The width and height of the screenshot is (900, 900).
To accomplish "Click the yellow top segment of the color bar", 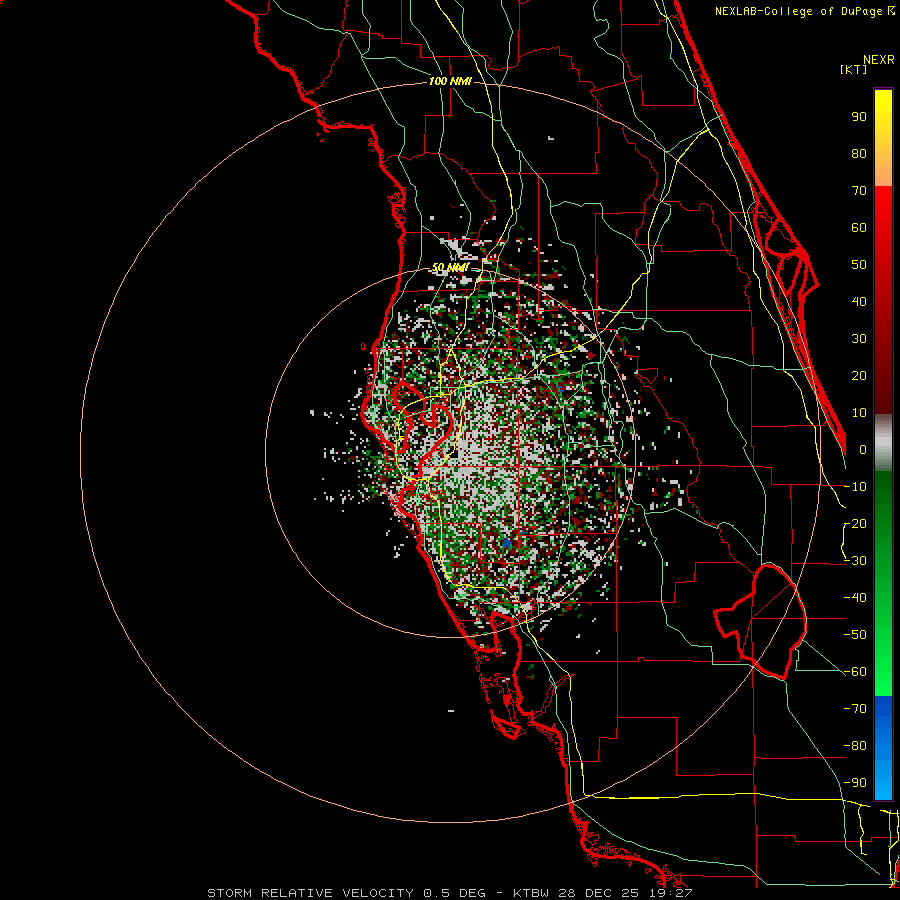I will tap(883, 115).
